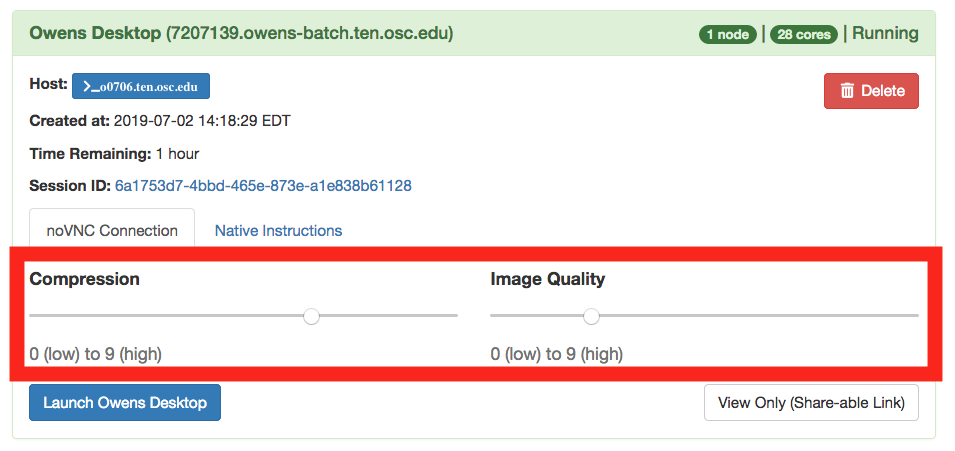
Task: Click the Running status text
Action: tap(884, 34)
